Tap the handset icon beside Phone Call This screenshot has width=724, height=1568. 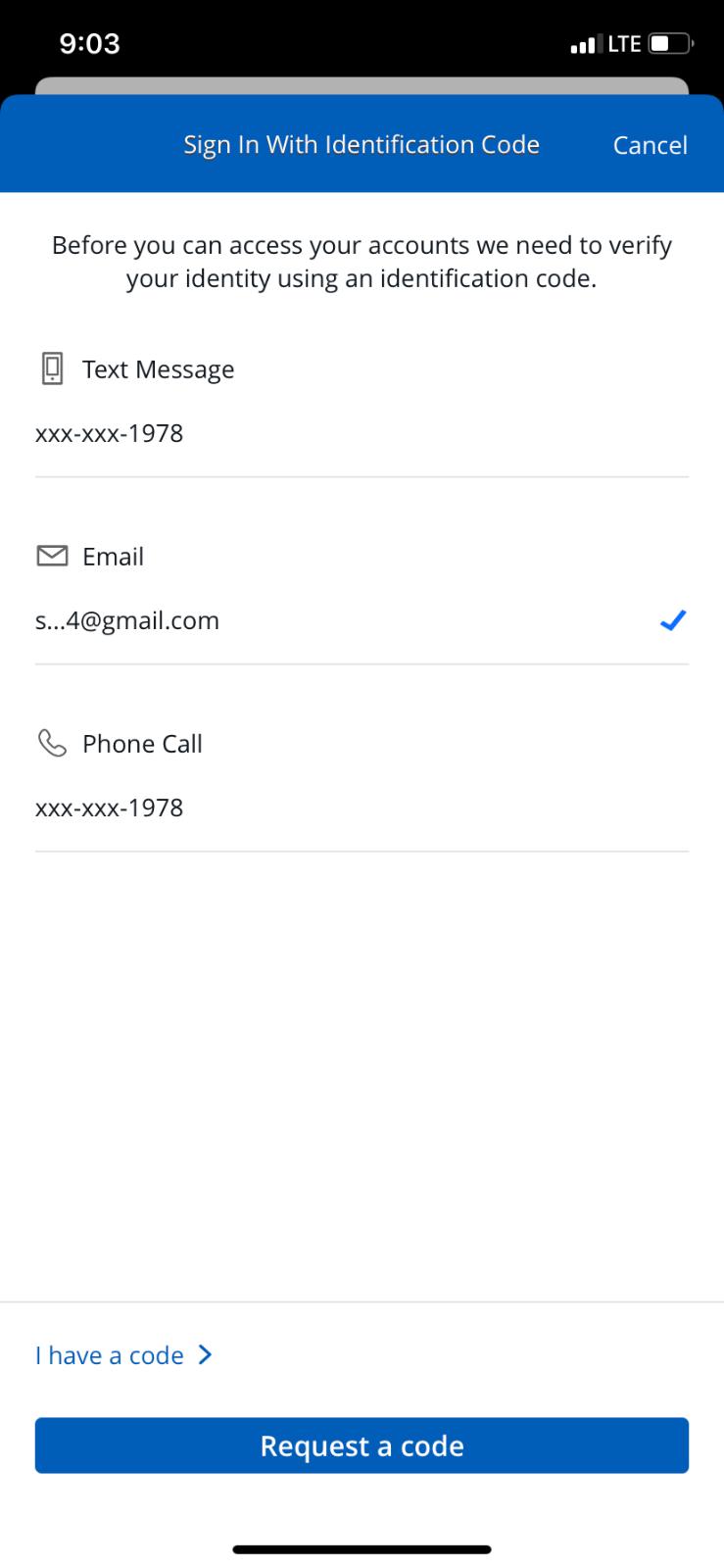click(52, 744)
